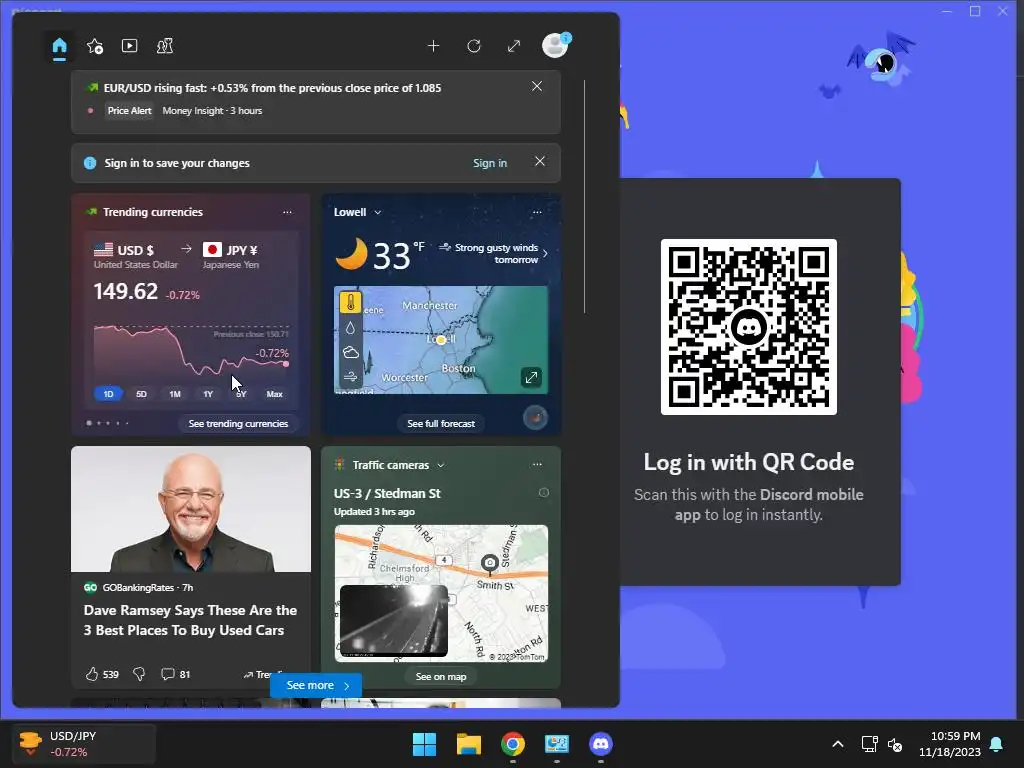Image resolution: width=1024 pixels, height=768 pixels.
Task: Add a widget with the plus icon
Action: tap(433, 46)
